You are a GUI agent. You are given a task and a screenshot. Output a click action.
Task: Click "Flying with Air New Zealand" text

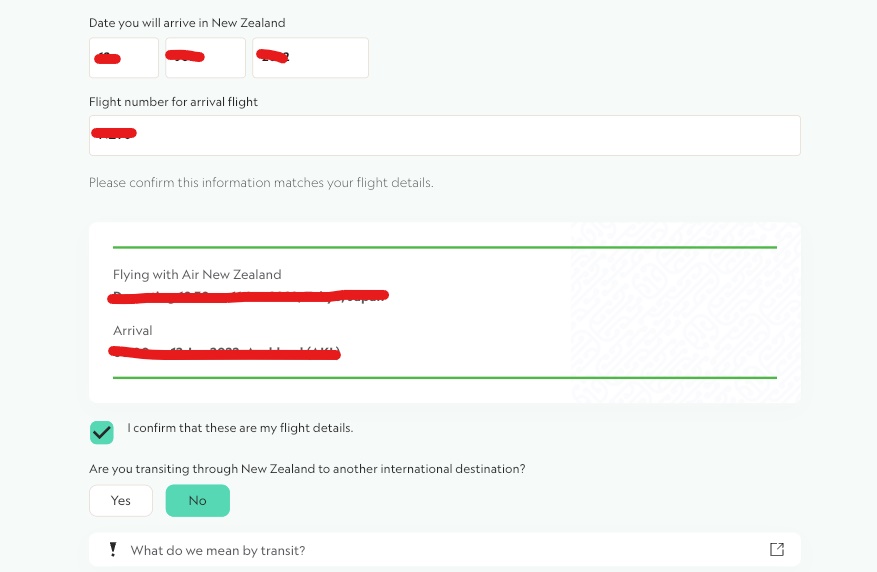(197, 274)
